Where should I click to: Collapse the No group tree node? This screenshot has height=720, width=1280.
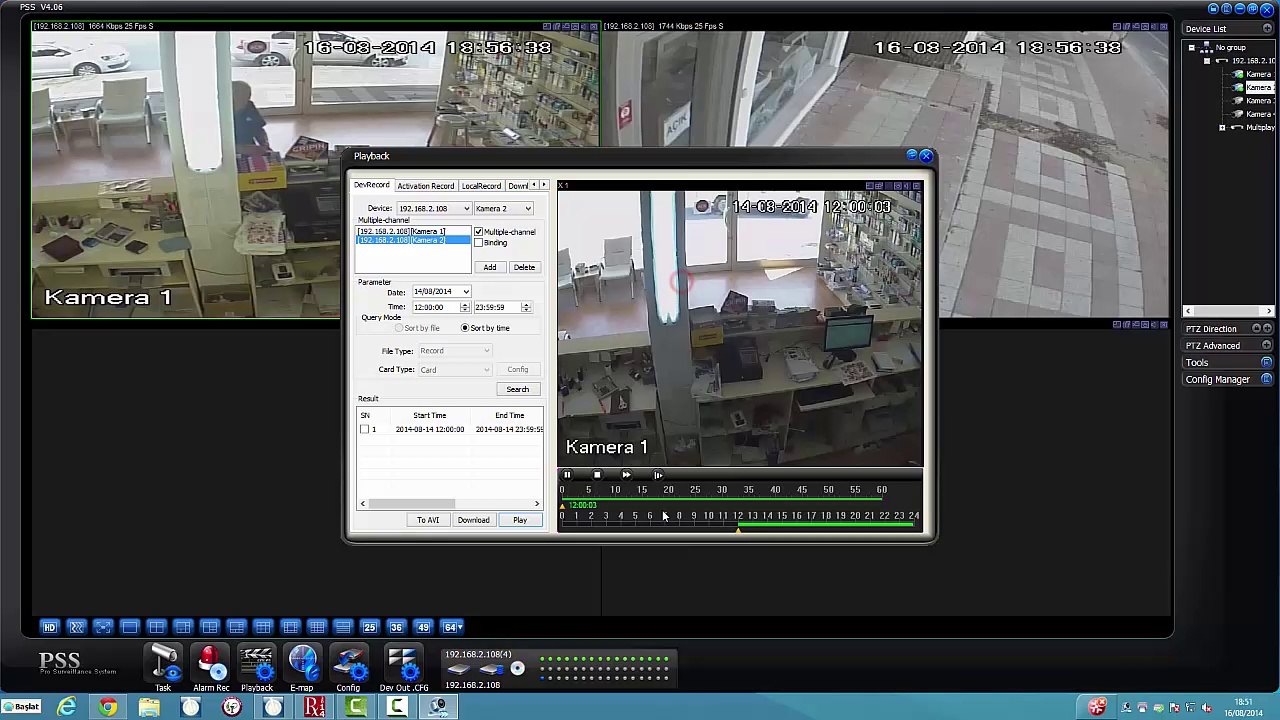click(1191, 48)
